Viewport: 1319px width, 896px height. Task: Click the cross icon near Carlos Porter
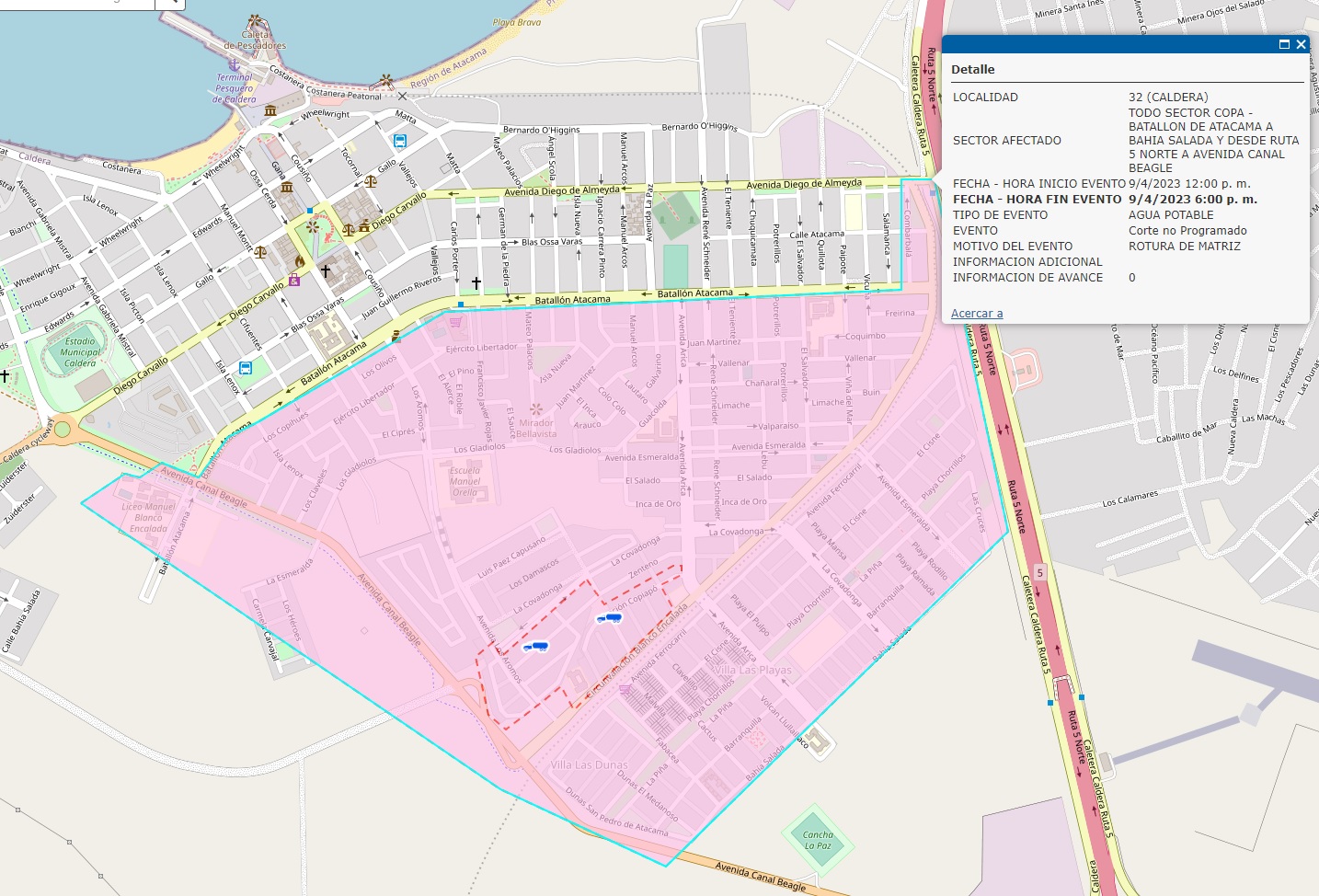click(476, 283)
